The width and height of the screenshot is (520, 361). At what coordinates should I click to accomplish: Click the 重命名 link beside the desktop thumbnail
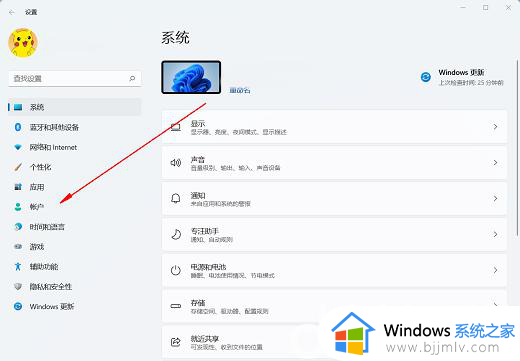pos(240,90)
